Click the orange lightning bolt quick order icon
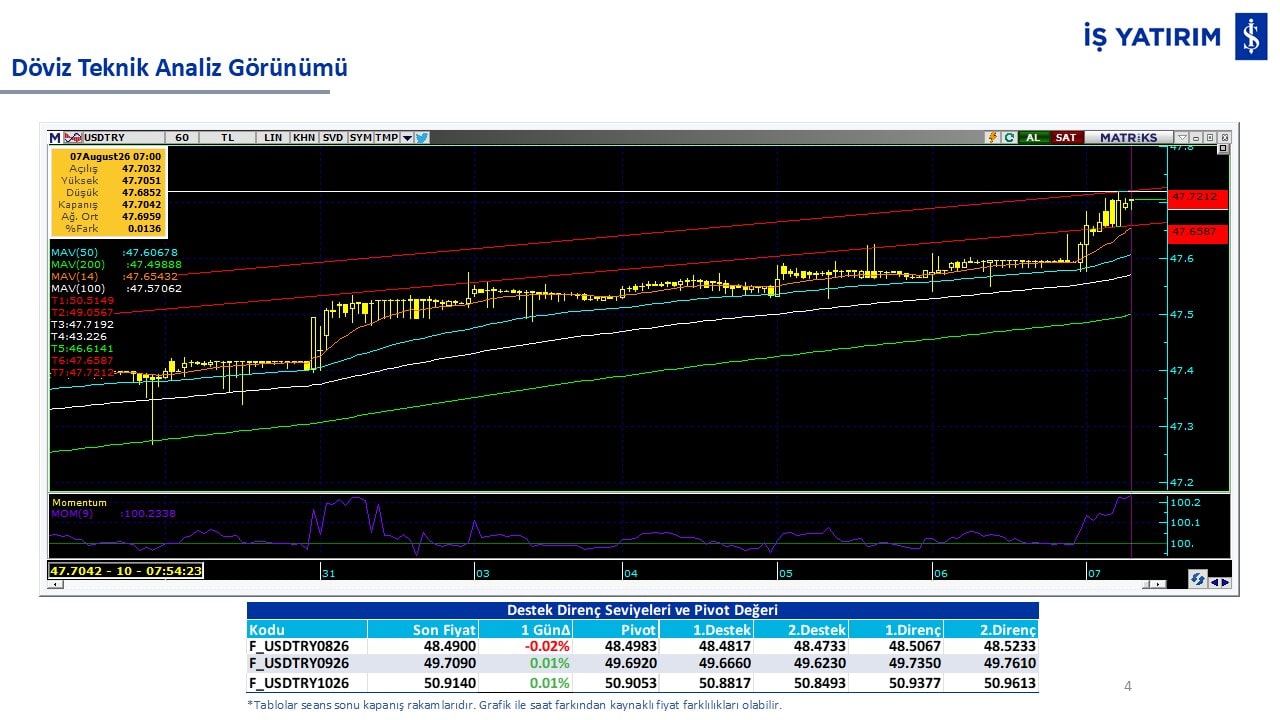This screenshot has height=720, width=1280. pos(992,138)
